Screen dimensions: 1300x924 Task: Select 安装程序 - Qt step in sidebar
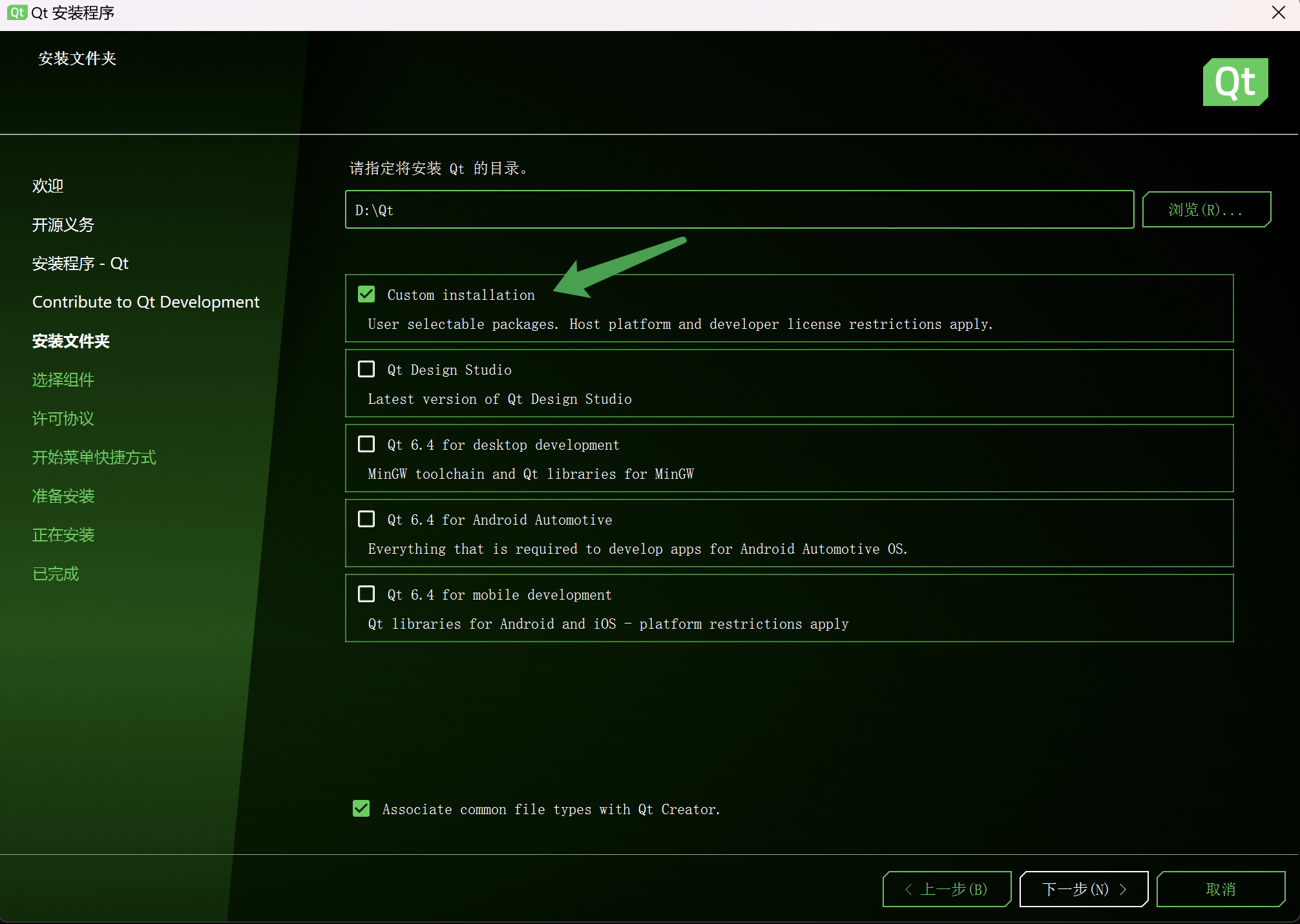[x=81, y=264]
